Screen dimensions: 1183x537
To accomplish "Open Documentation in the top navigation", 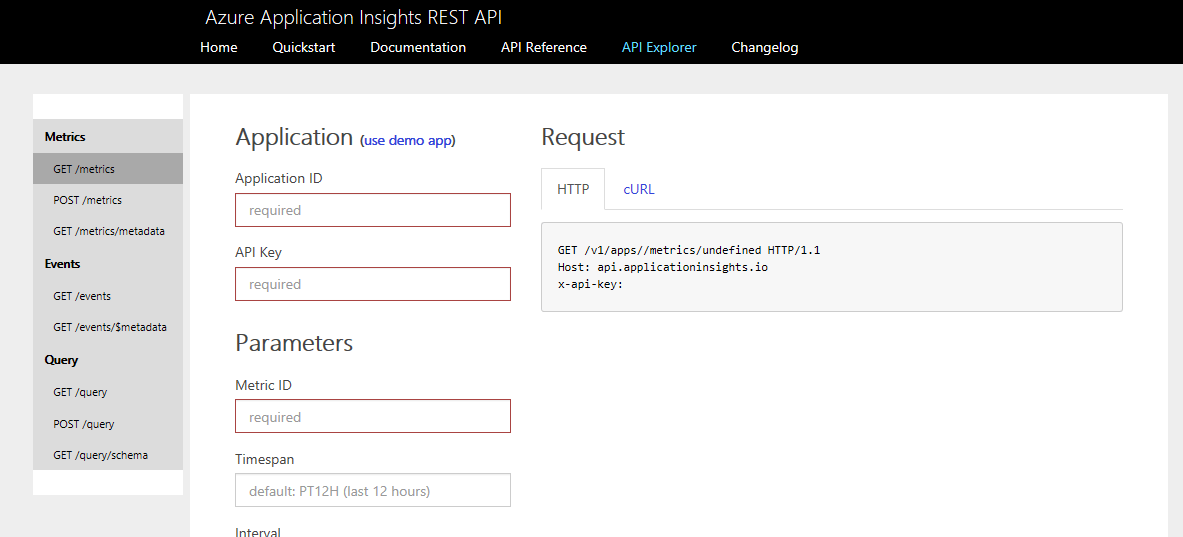I will click(418, 47).
